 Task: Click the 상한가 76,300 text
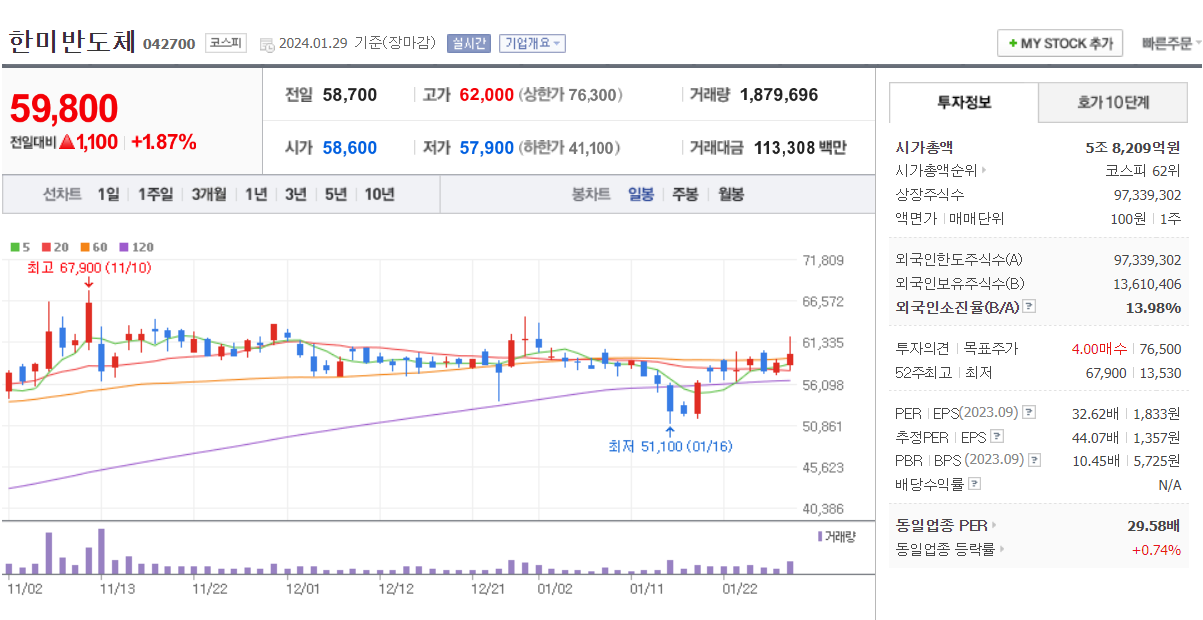[x=571, y=95]
